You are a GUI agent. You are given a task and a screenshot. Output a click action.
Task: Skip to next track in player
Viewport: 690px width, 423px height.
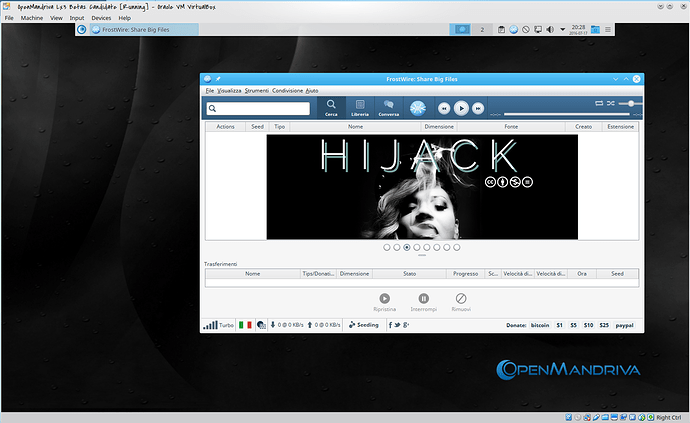pos(478,108)
